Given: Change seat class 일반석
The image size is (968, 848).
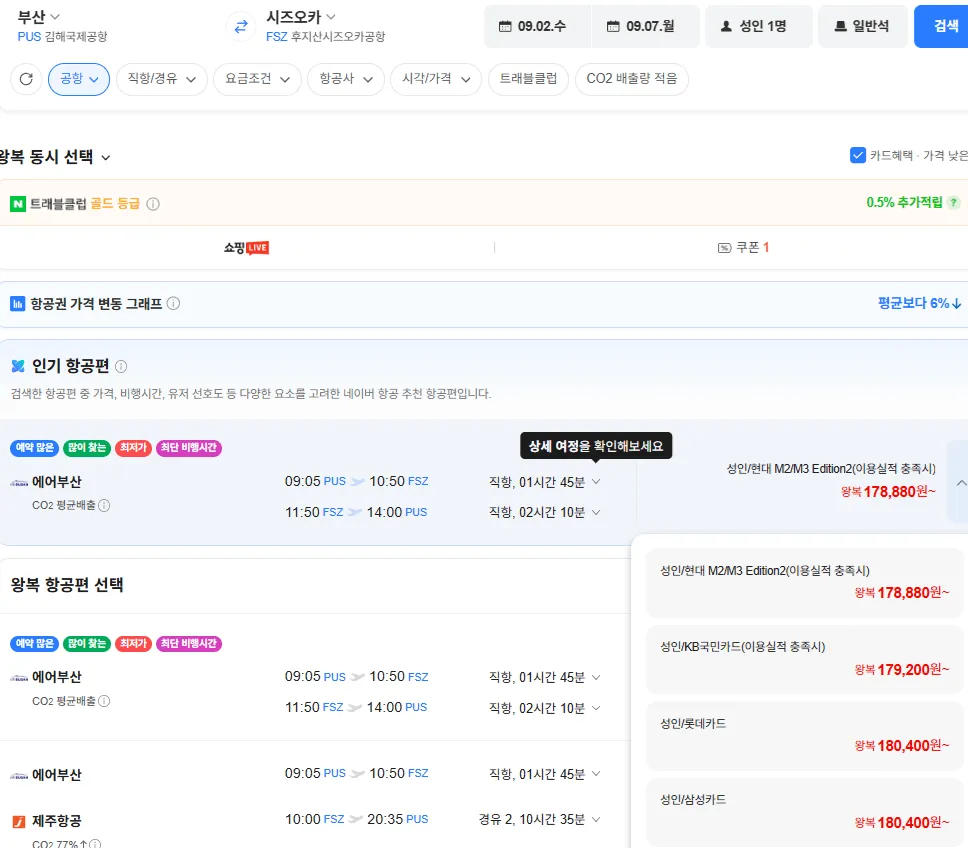Looking at the screenshot, I should [863, 27].
